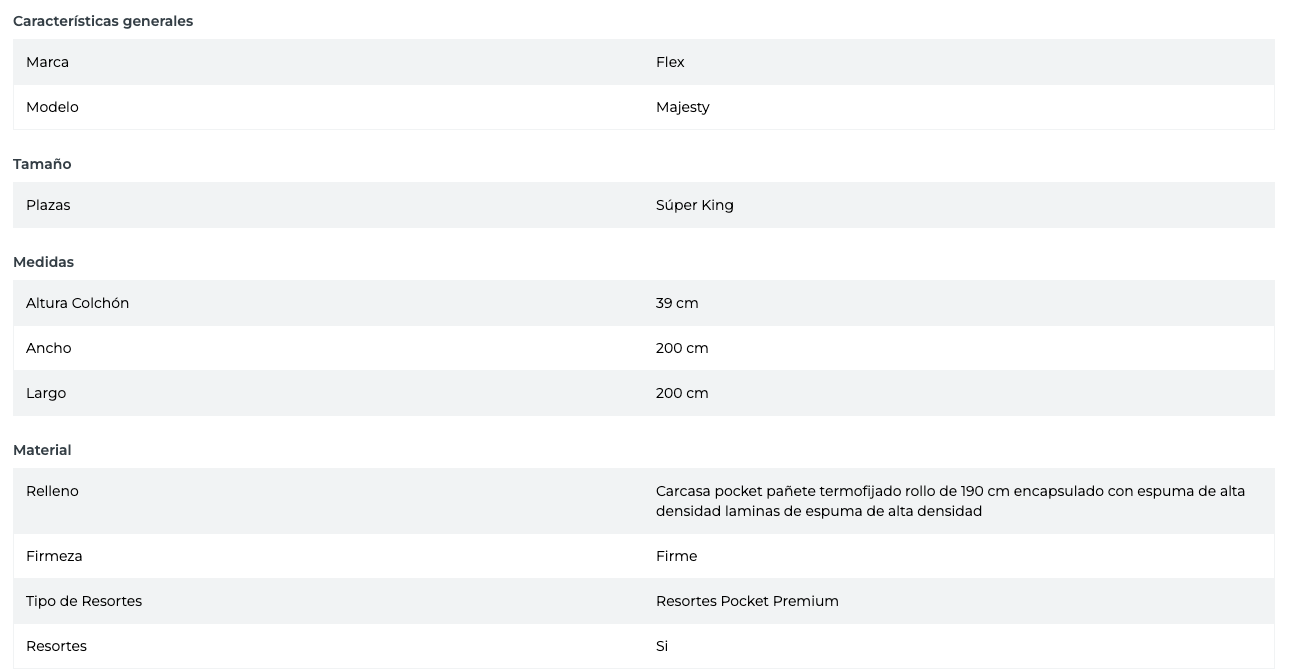1295x670 pixels.
Task: Select the "Súper King" size value
Action: 694,205
